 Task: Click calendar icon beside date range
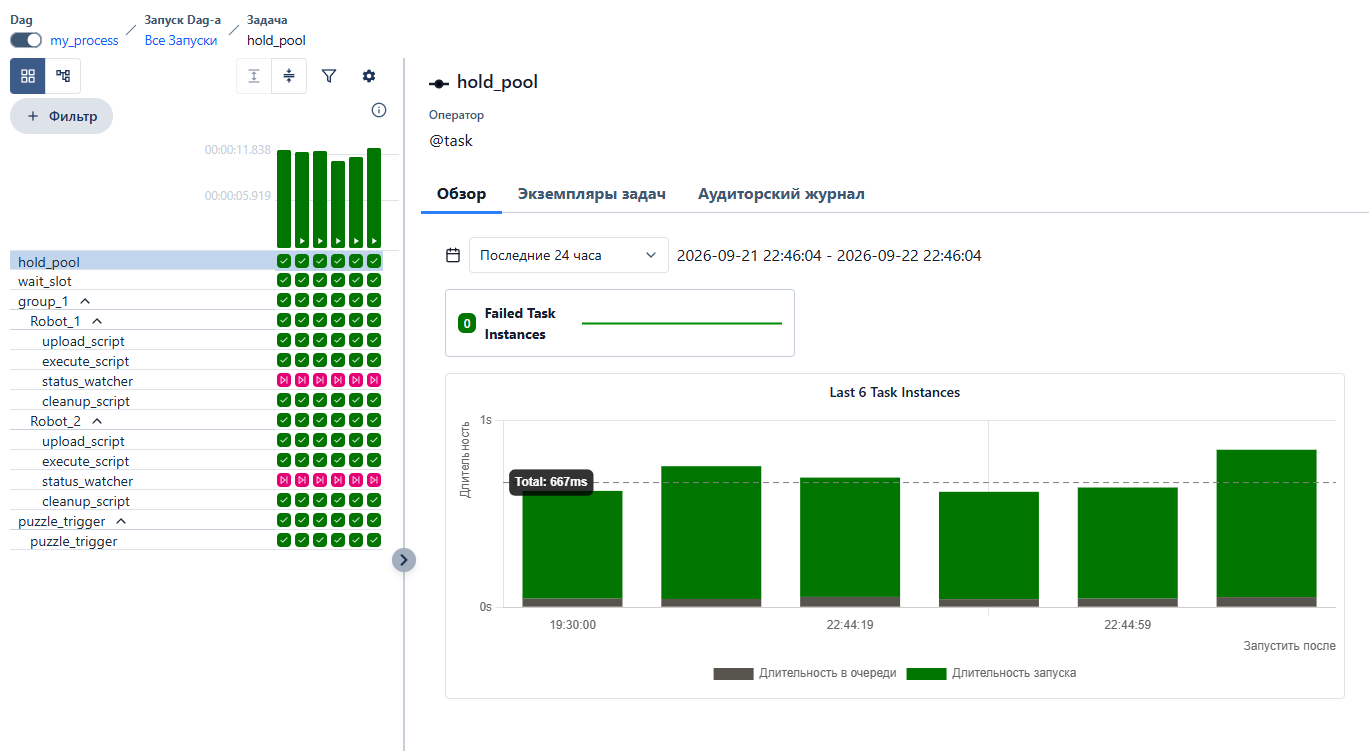click(453, 255)
